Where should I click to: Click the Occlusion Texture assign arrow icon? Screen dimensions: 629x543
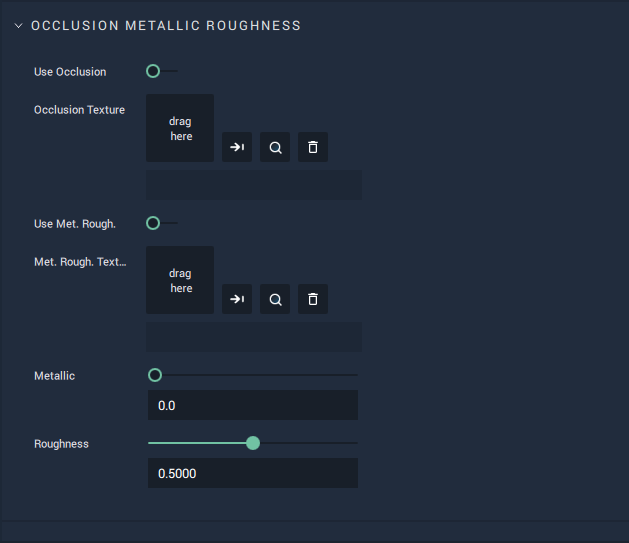click(x=237, y=147)
